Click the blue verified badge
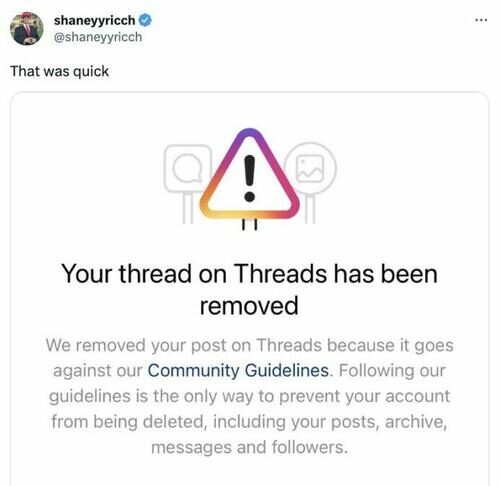The height and width of the screenshot is (486, 500). [145, 20]
